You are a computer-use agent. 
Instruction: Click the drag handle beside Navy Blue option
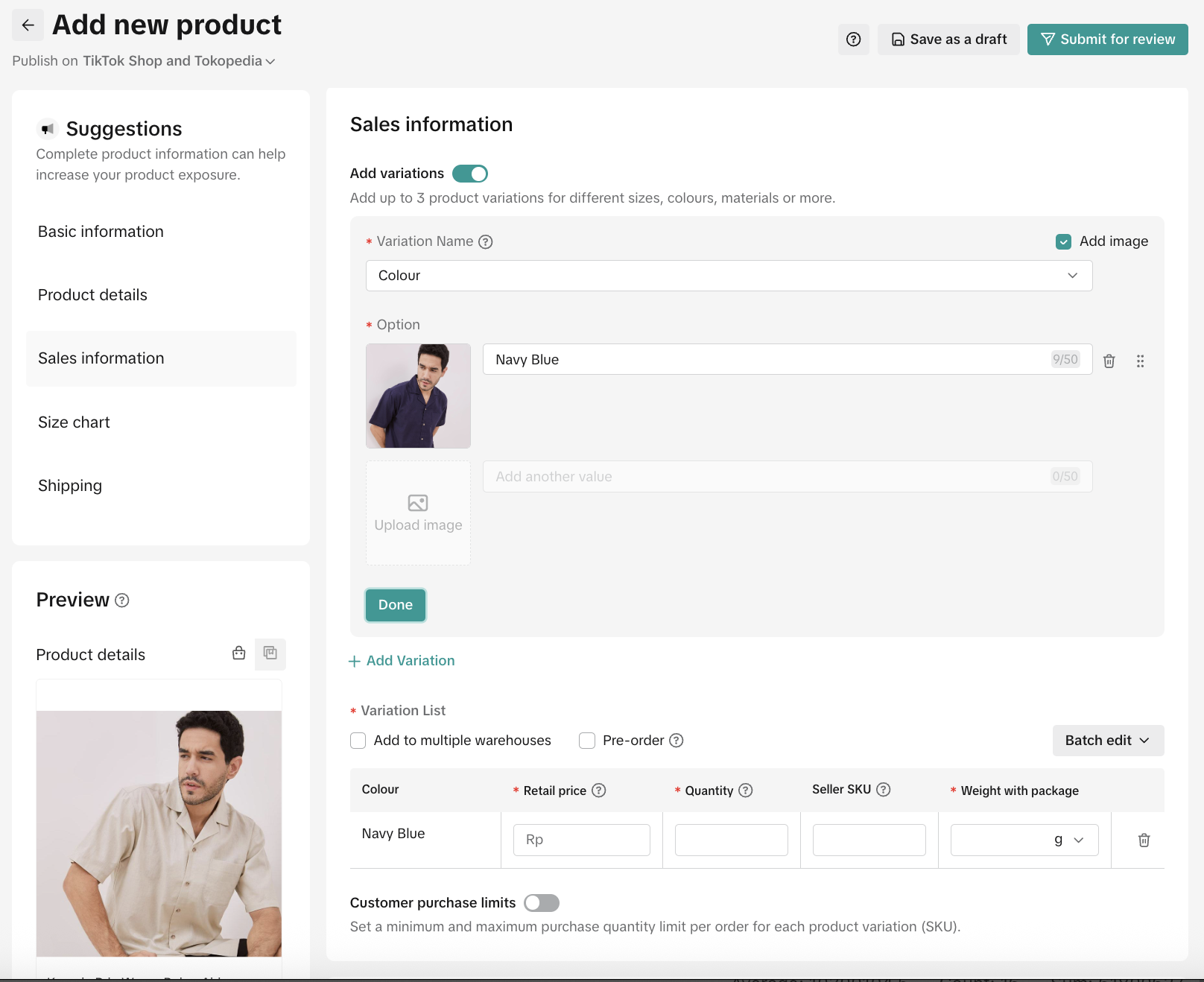[1140, 361]
